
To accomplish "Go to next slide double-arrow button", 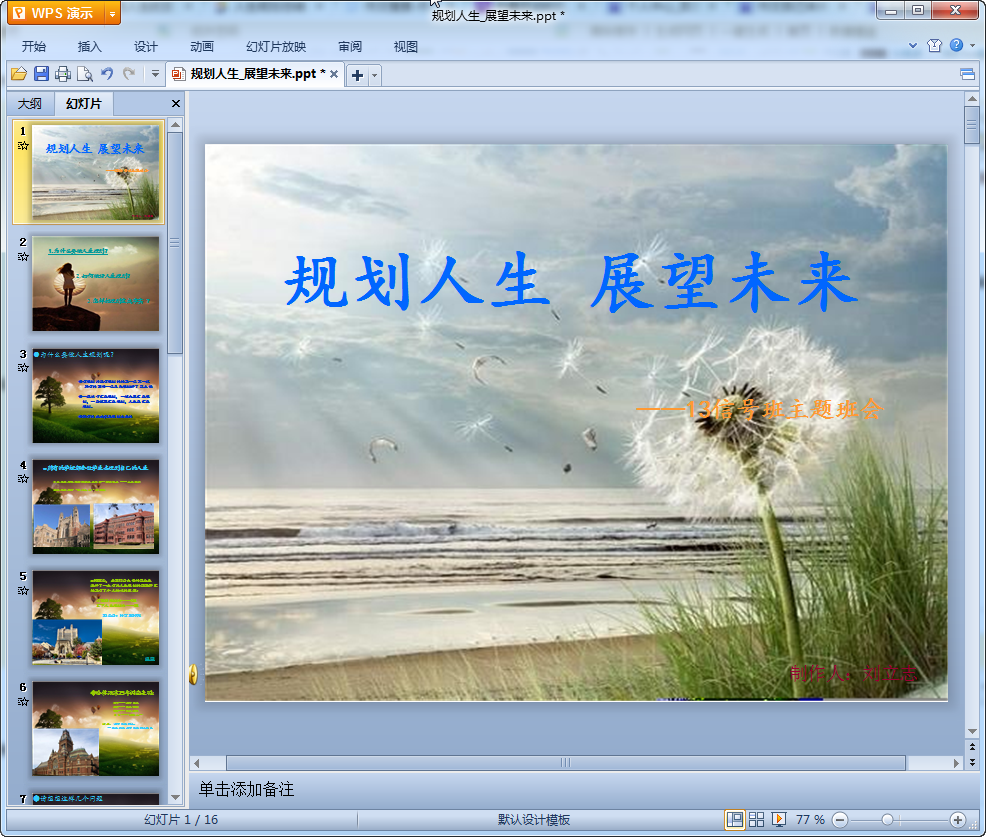I will click(973, 762).
